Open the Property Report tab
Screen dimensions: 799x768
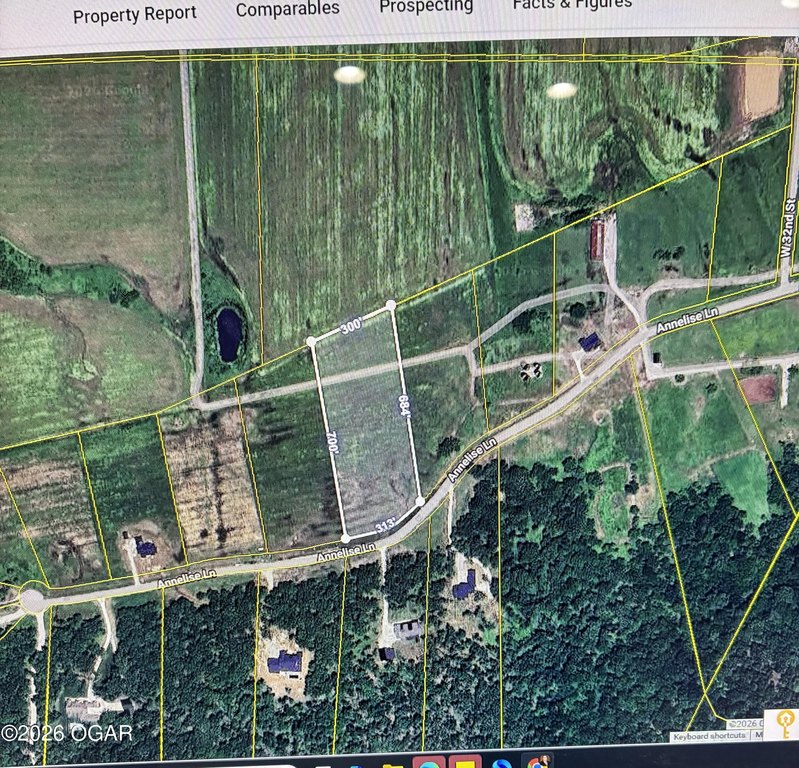135,15
